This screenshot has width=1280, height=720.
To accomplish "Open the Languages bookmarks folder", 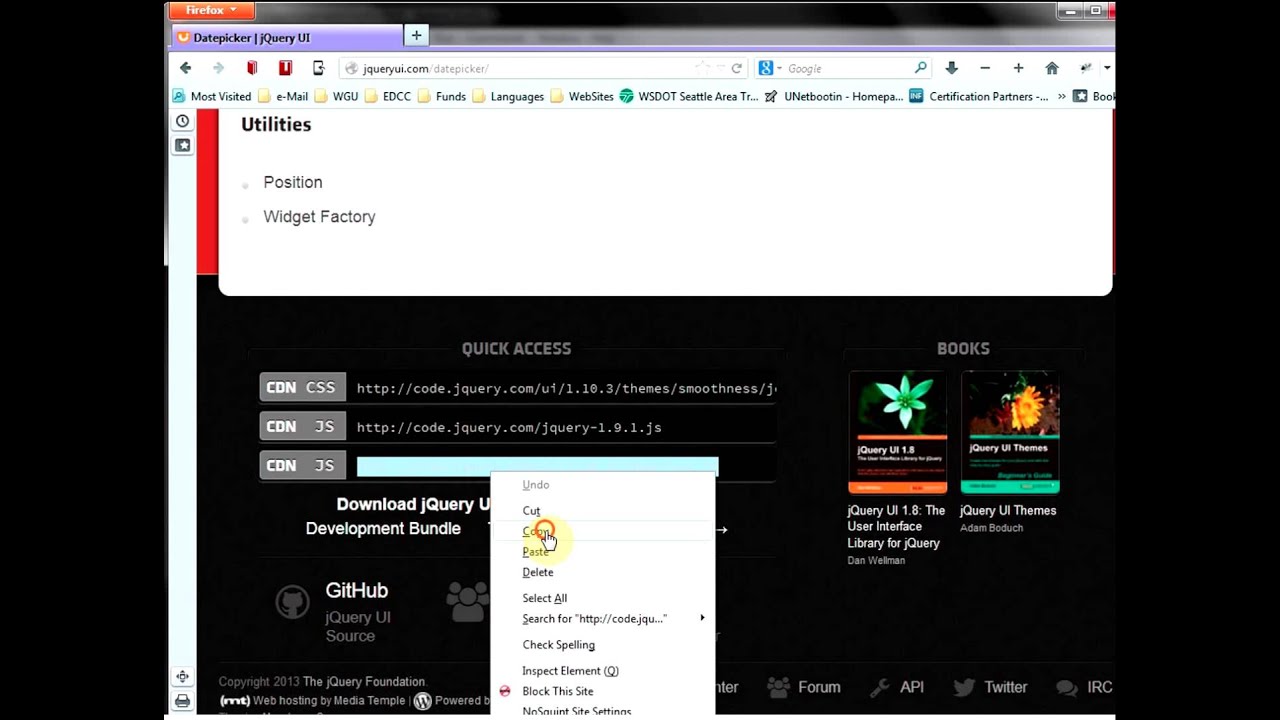I will (508, 96).
